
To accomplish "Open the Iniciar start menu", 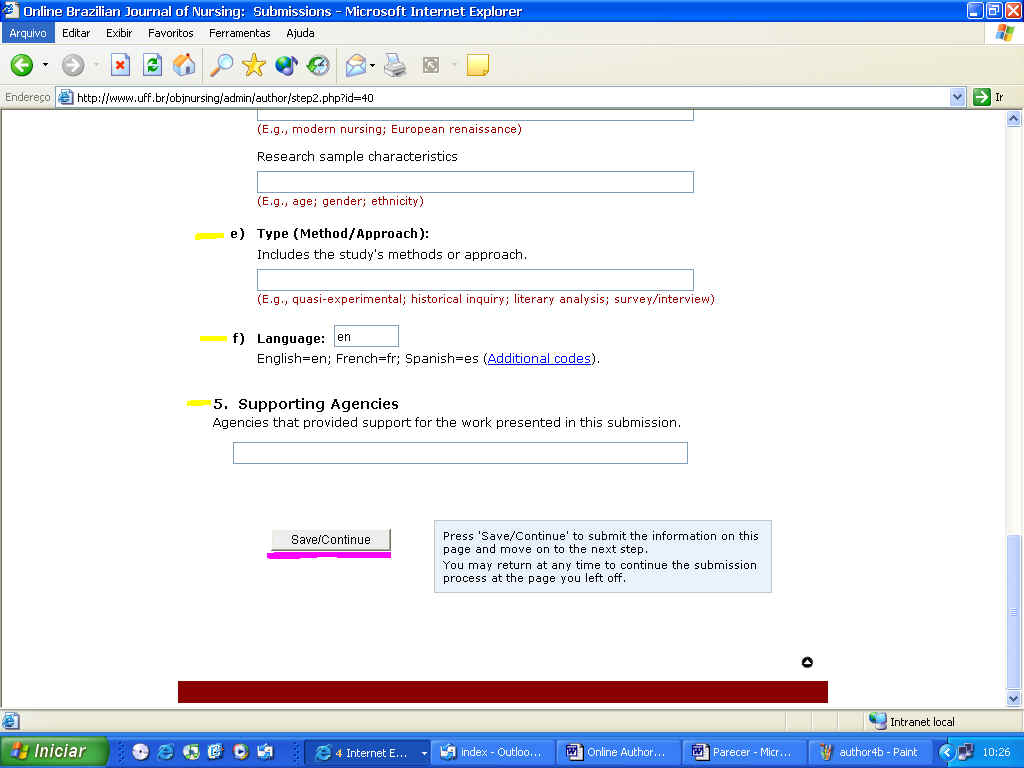I will [x=54, y=751].
